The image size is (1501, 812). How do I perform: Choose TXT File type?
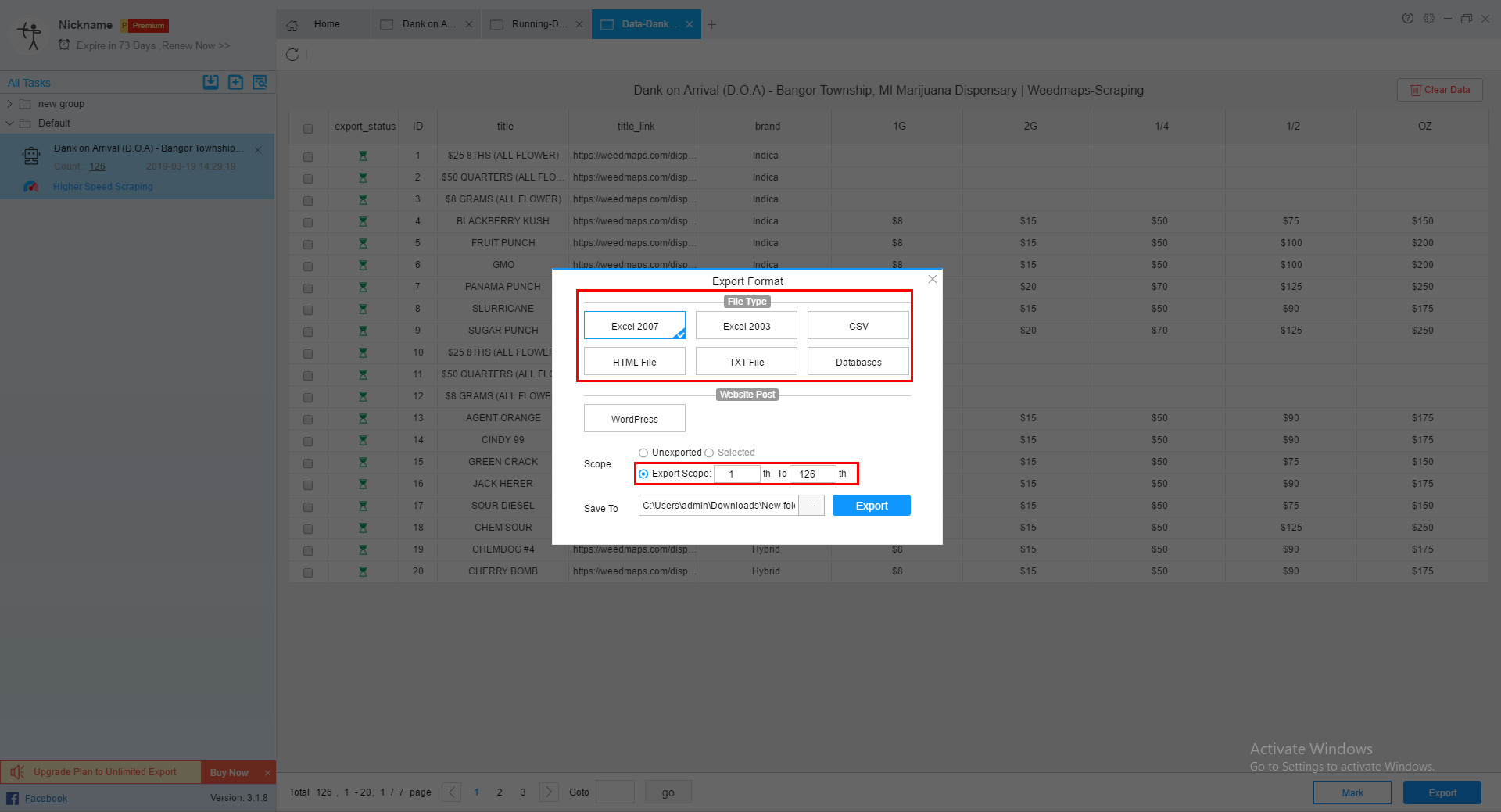tap(747, 362)
